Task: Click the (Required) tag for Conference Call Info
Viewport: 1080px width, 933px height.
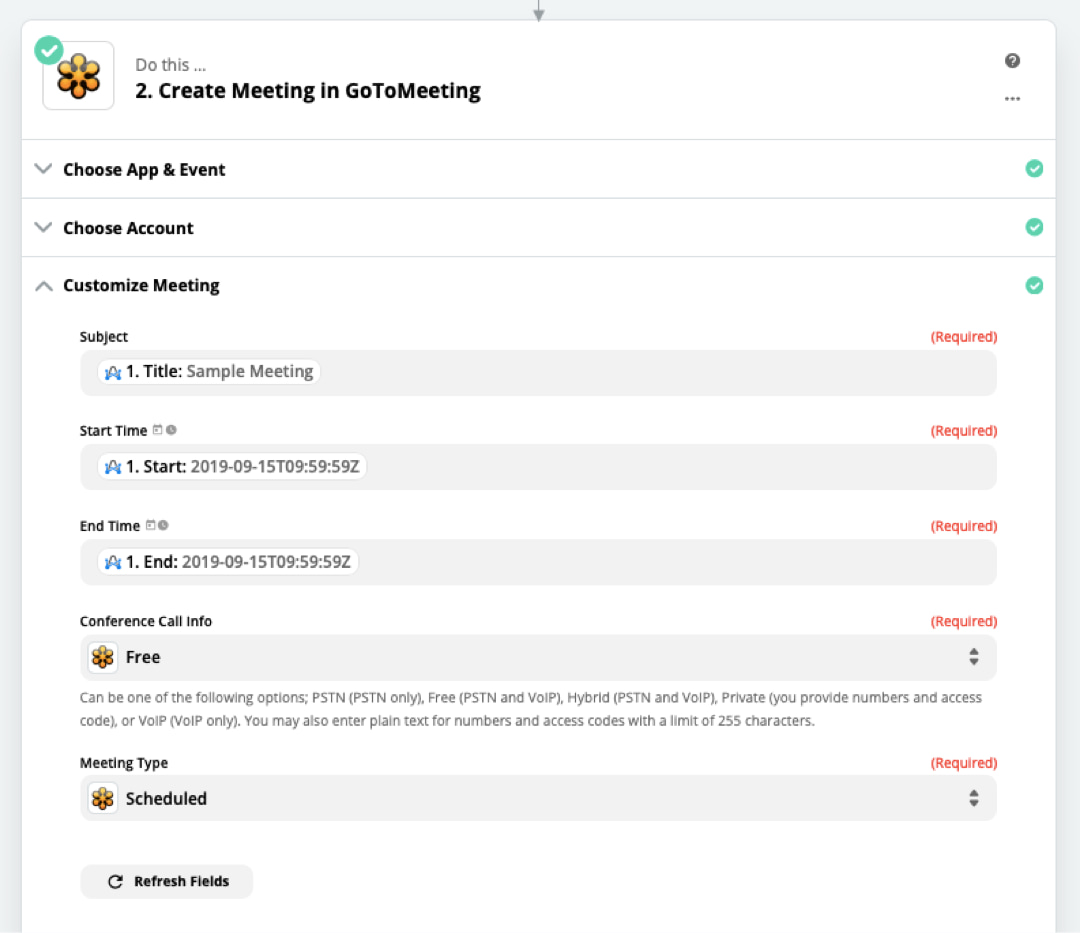Action: click(x=964, y=621)
